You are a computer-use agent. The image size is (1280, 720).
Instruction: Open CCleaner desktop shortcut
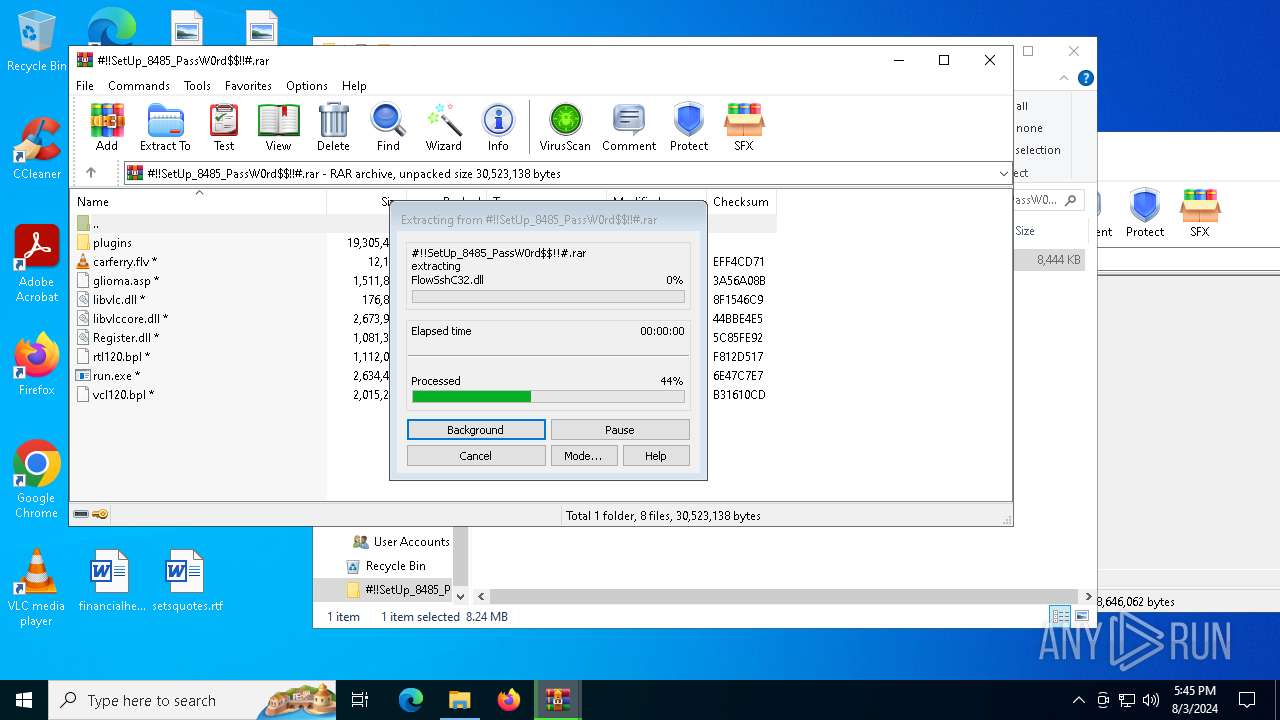click(36, 148)
